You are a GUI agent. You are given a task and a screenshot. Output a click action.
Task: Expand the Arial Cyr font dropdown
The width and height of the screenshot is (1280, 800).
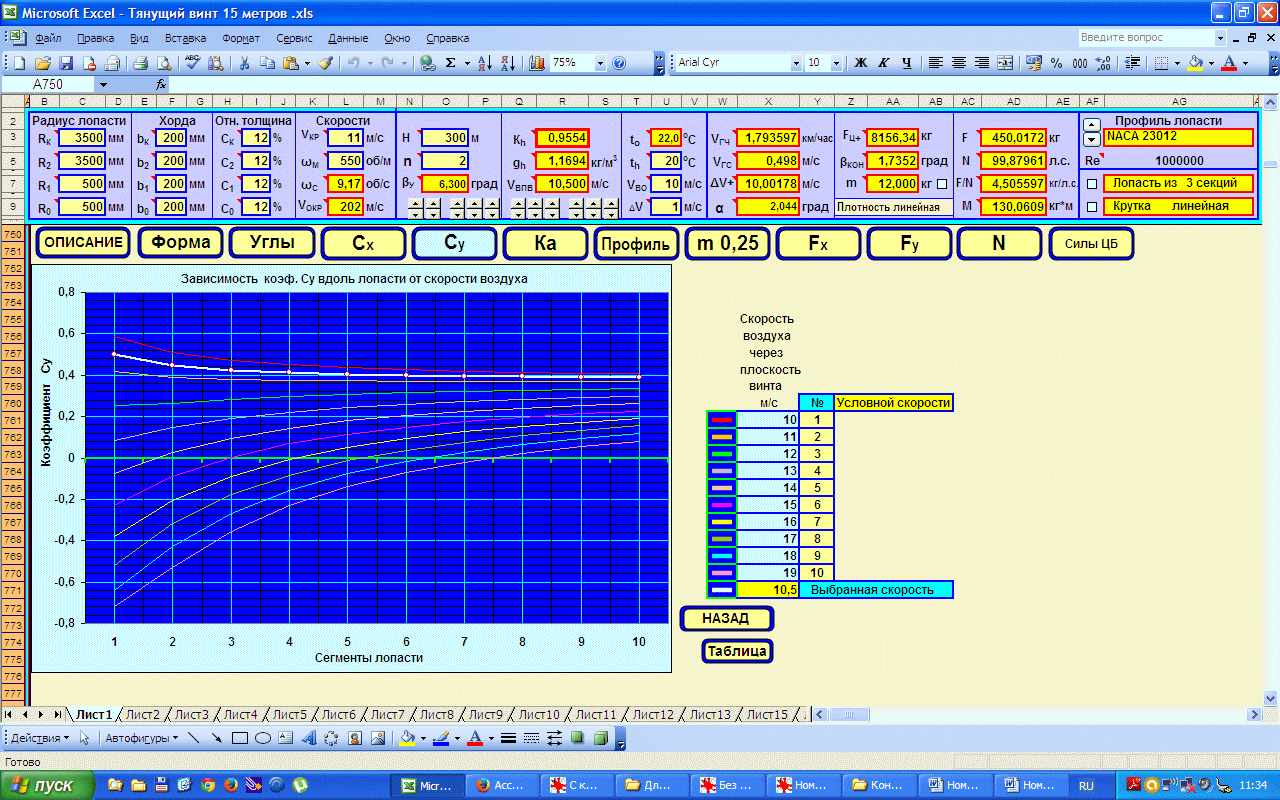[x=796, y=62]
